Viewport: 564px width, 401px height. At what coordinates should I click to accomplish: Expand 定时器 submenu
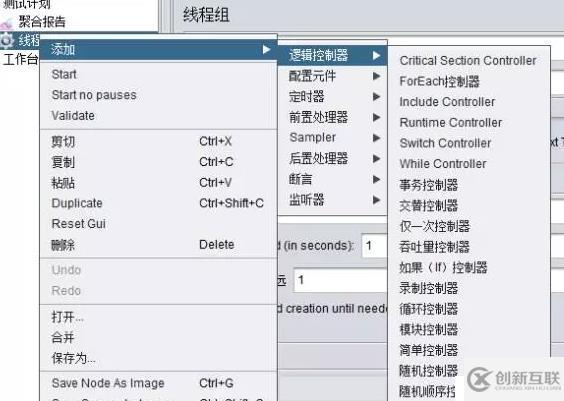tap(333, 96)
